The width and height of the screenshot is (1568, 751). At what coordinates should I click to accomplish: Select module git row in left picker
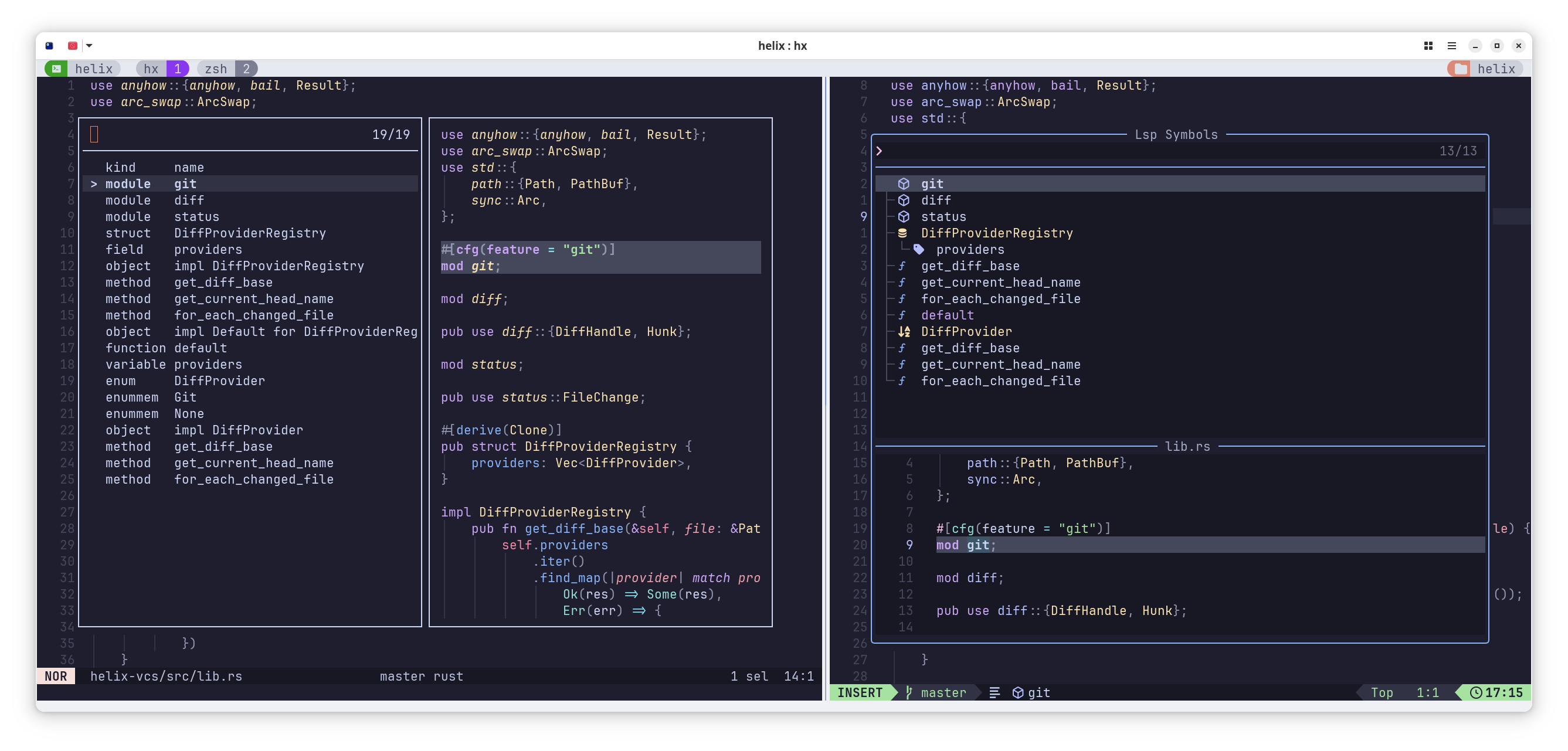251,184
